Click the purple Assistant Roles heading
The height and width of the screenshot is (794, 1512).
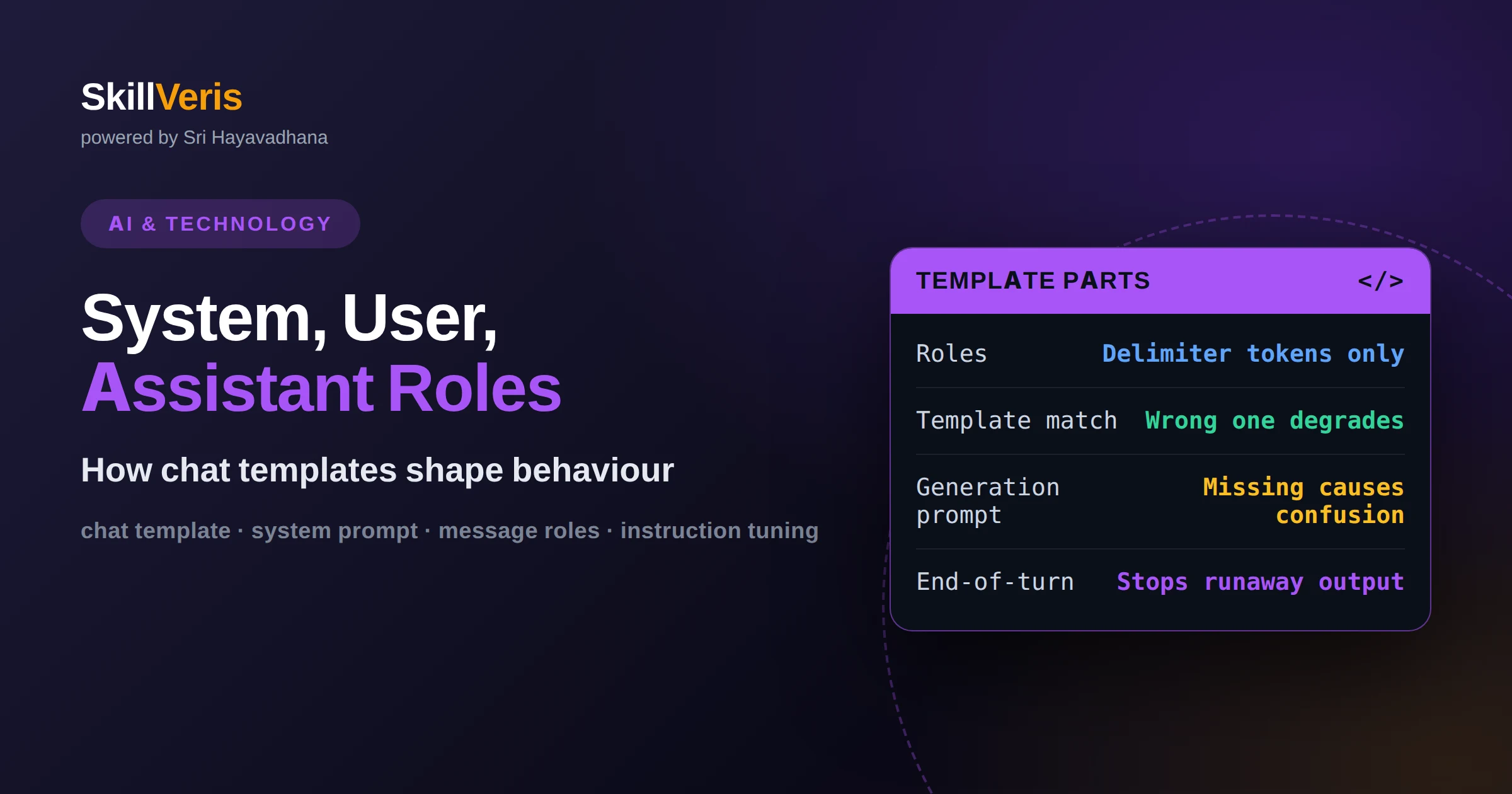pyautogui.click(x=321, y=388)
